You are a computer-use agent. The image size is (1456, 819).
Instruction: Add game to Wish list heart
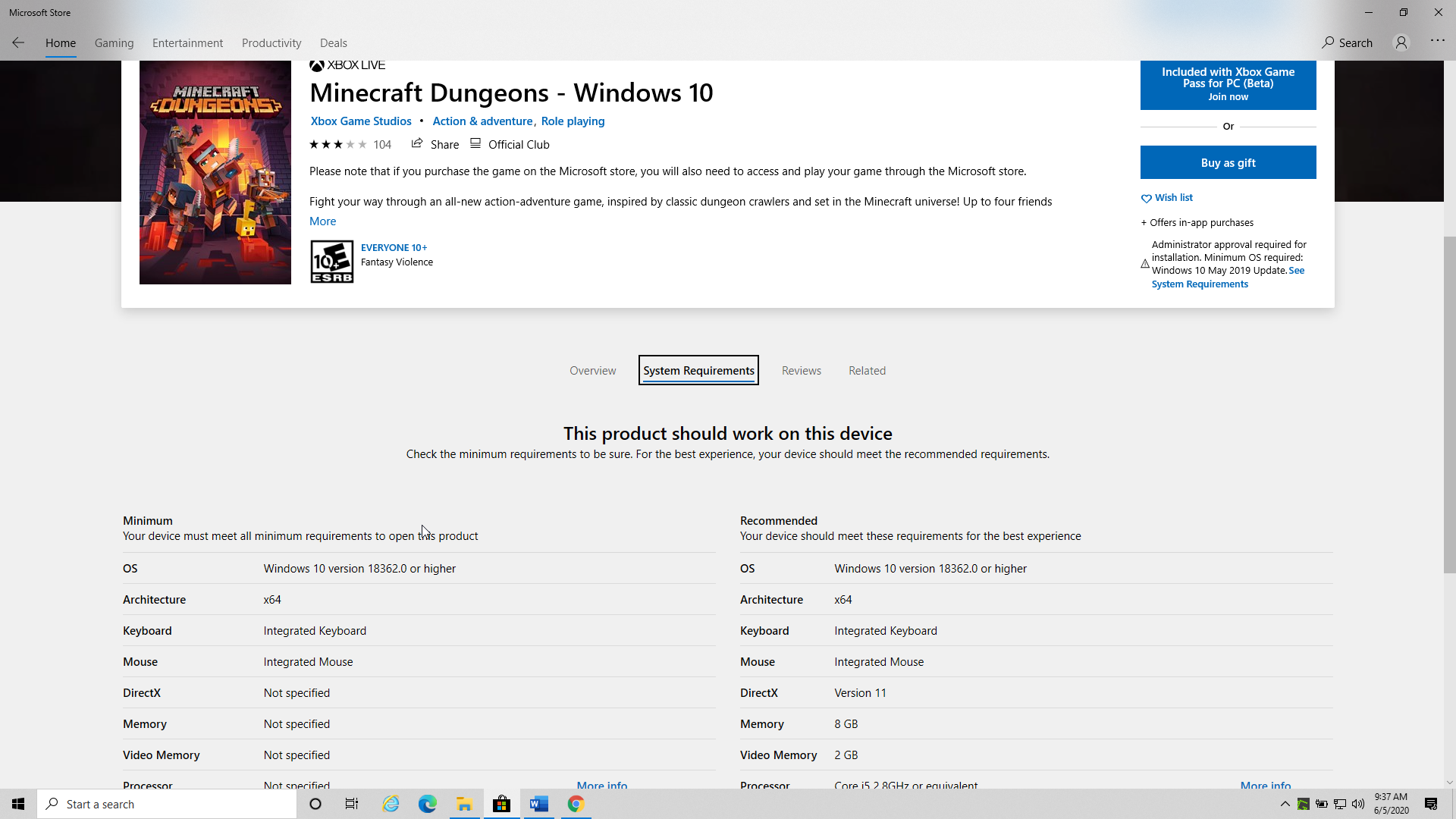(x=1146, y=199)
